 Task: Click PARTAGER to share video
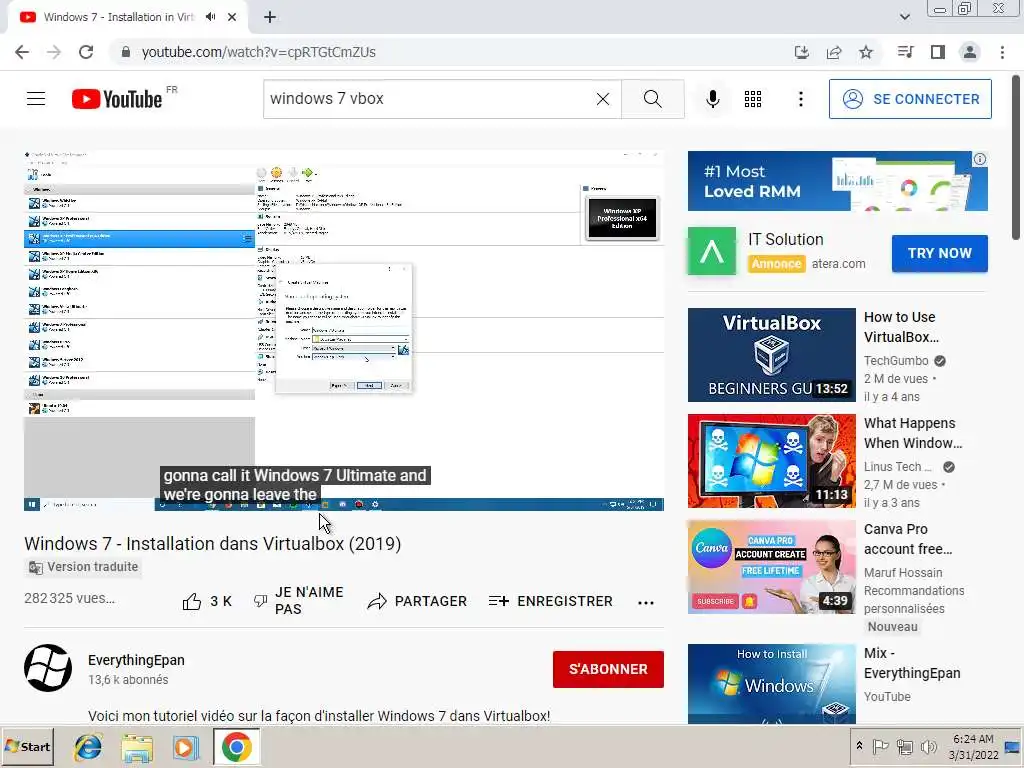[417, 601]
